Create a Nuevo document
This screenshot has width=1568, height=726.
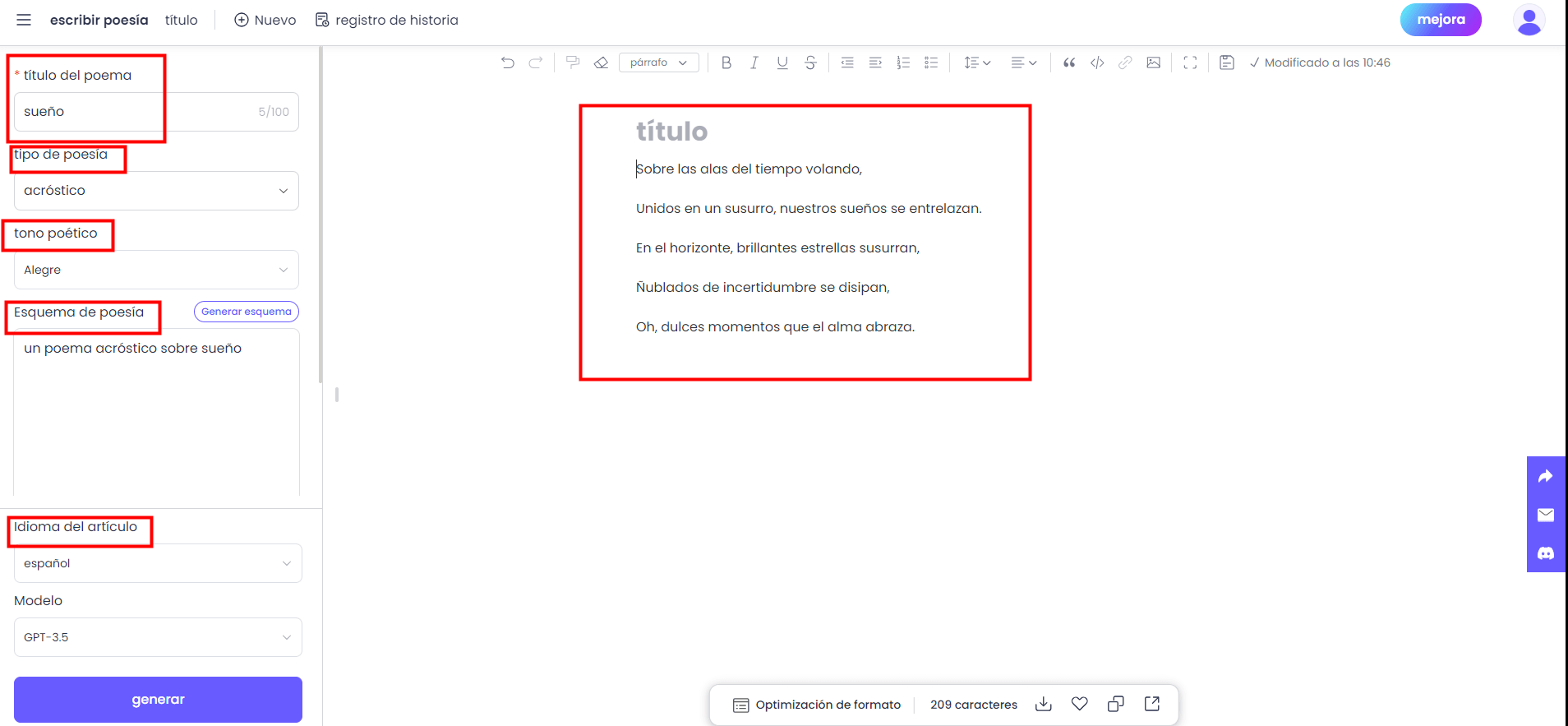tap(265, 20)
